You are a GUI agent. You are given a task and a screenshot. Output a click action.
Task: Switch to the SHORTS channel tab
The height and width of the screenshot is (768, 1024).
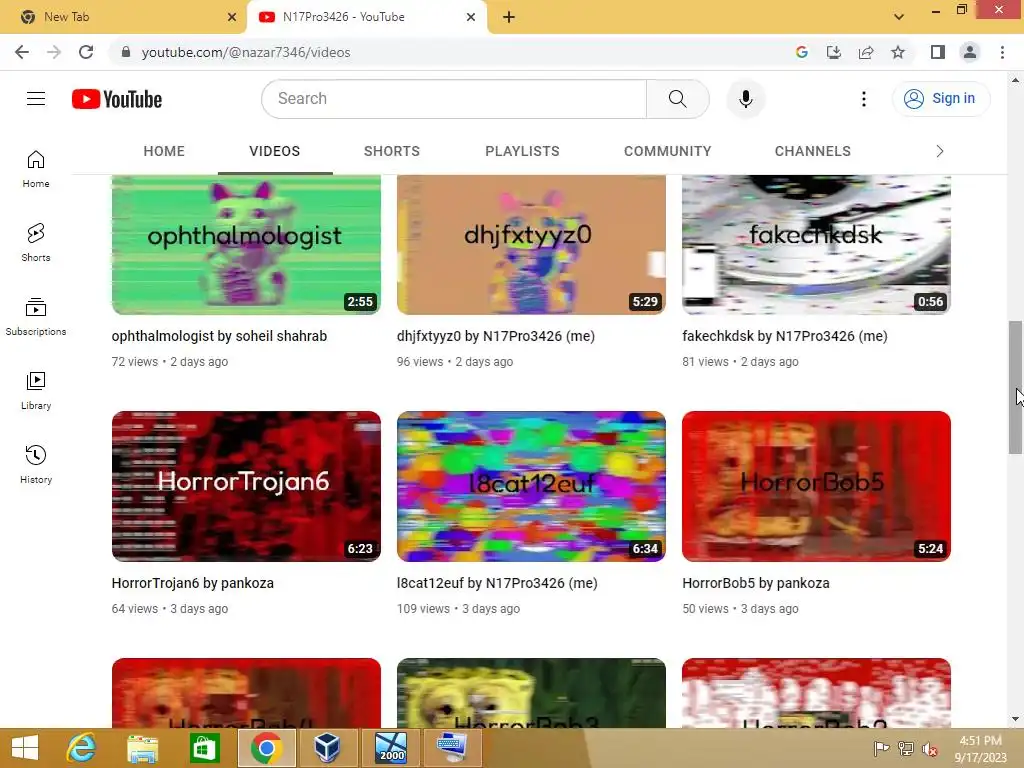click(x=392, y=151)
